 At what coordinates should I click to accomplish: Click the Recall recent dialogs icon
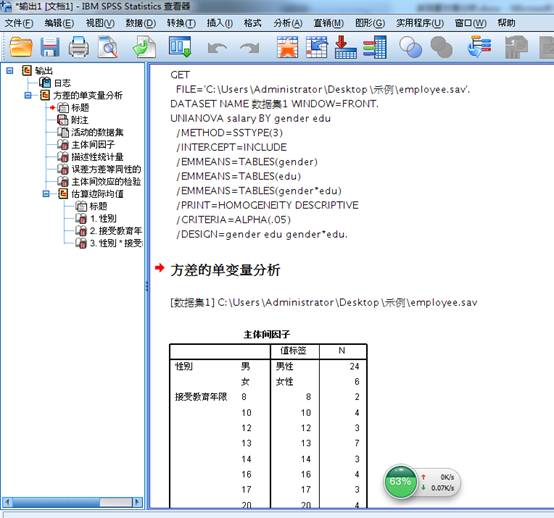180,47
